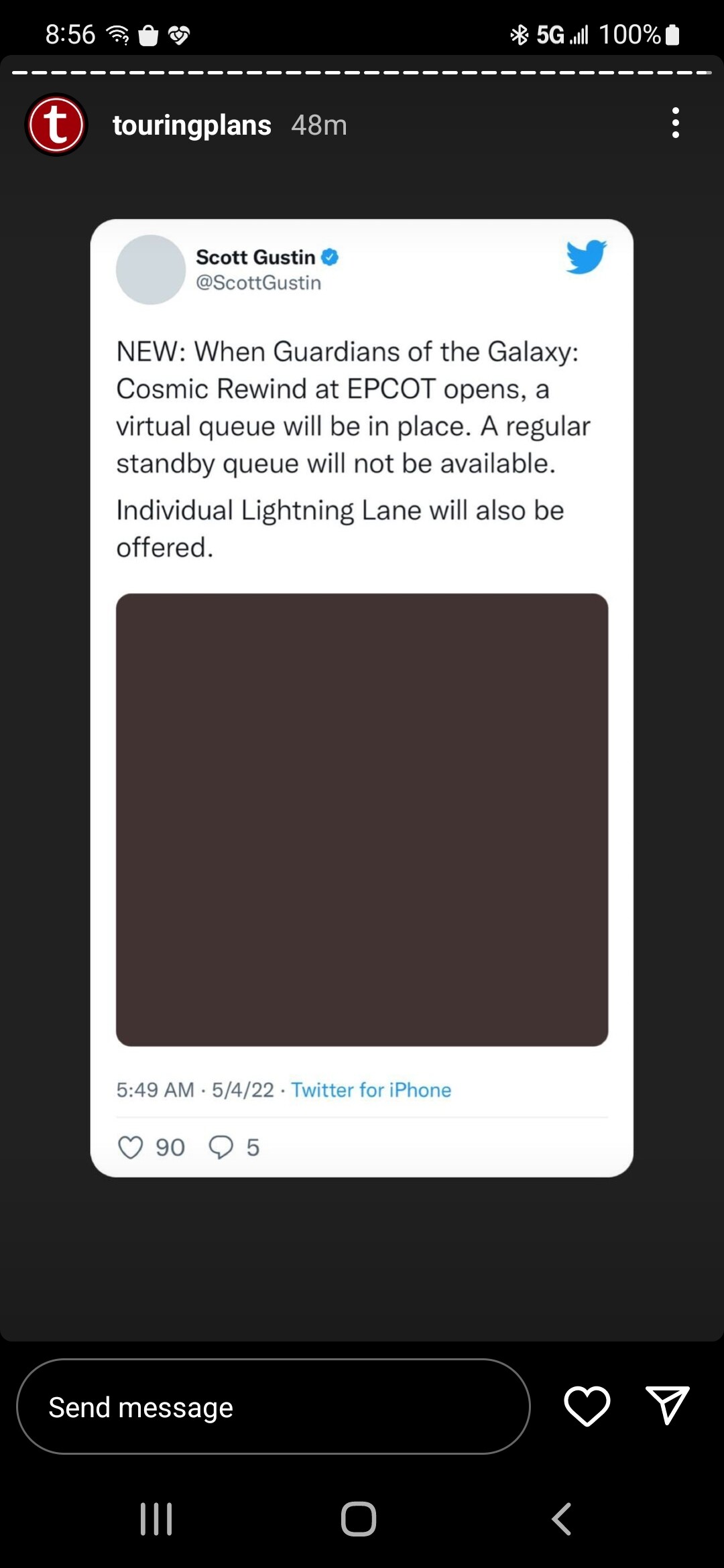This screenshot has height=1568, width=724.
Task: Like the story with the heart icon
Action: 587,1406
